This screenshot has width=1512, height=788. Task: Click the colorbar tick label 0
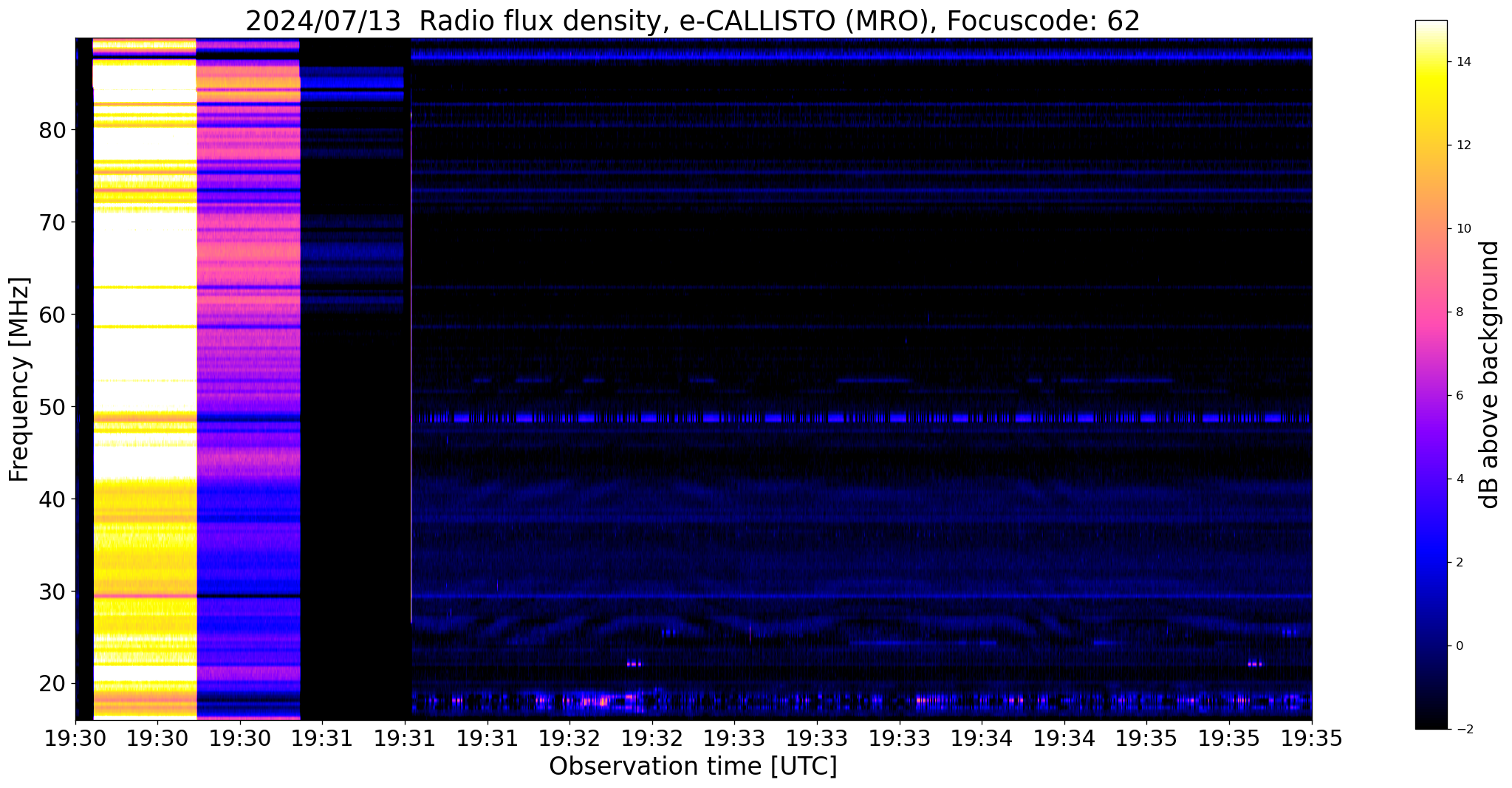pos(1459,646)
